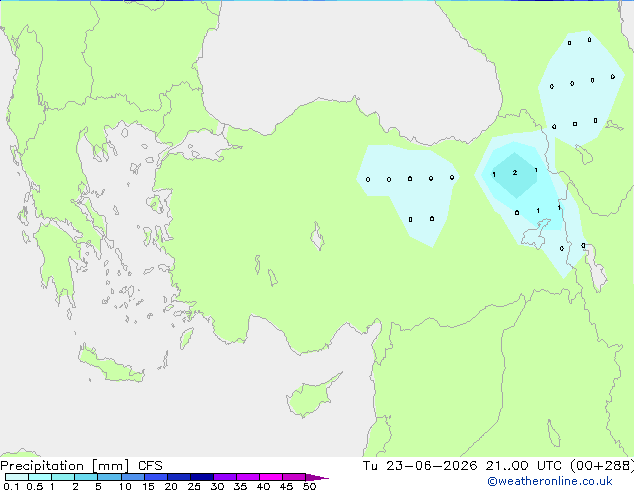Image resolution: width=634 pixels, height=490 pixels.
Task: Select the CFS model label
Action: pos(150,466)
